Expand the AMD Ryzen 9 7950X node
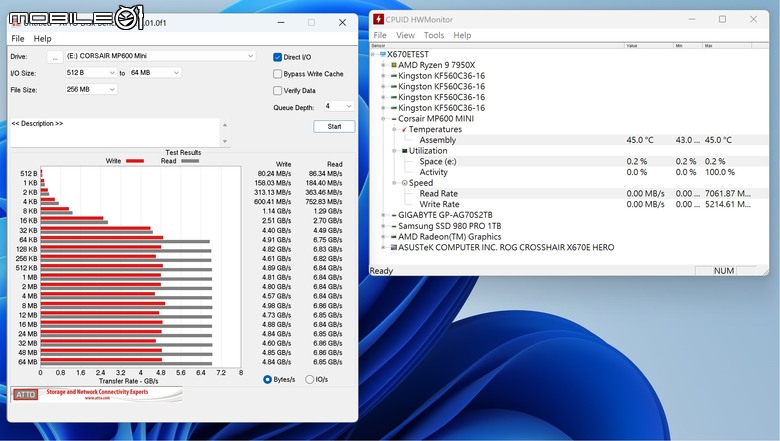Image resolution: width=780 pixels, height=441 pixels. (384, 65)
